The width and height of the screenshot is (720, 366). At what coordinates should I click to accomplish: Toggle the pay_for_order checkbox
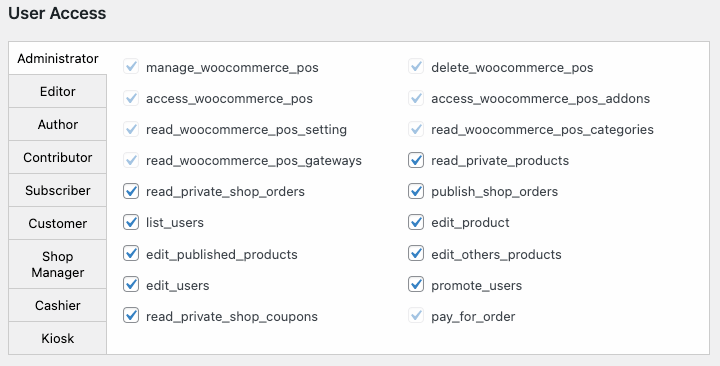pyautogui.click(x=416, y=315)
